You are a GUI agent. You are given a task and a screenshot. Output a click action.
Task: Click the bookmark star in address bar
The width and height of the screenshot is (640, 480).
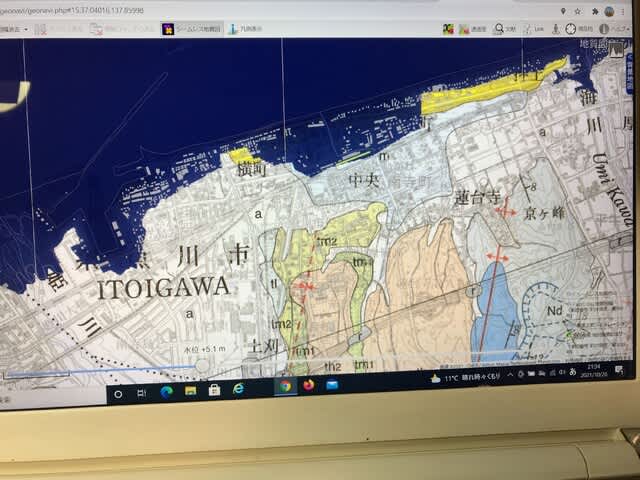pyautogui.click(x=577, y=10)
